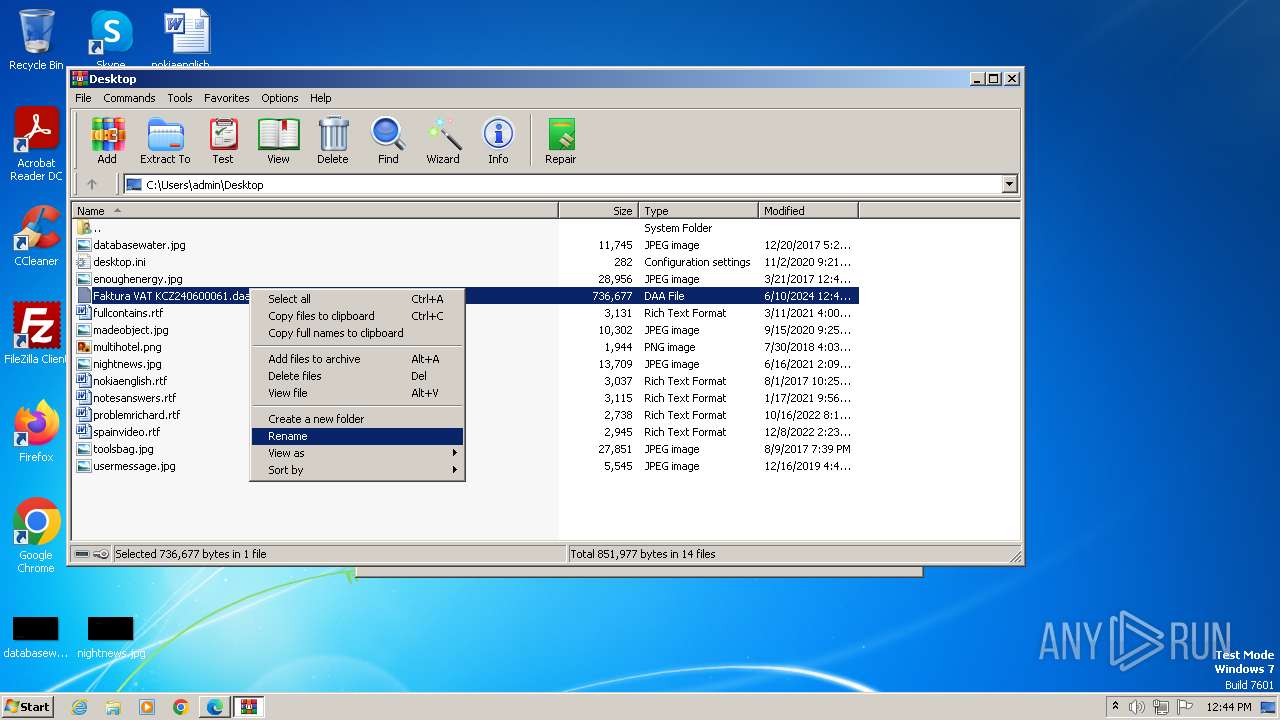Open the Options menu

pyautogui.click(x=280, y=98)
